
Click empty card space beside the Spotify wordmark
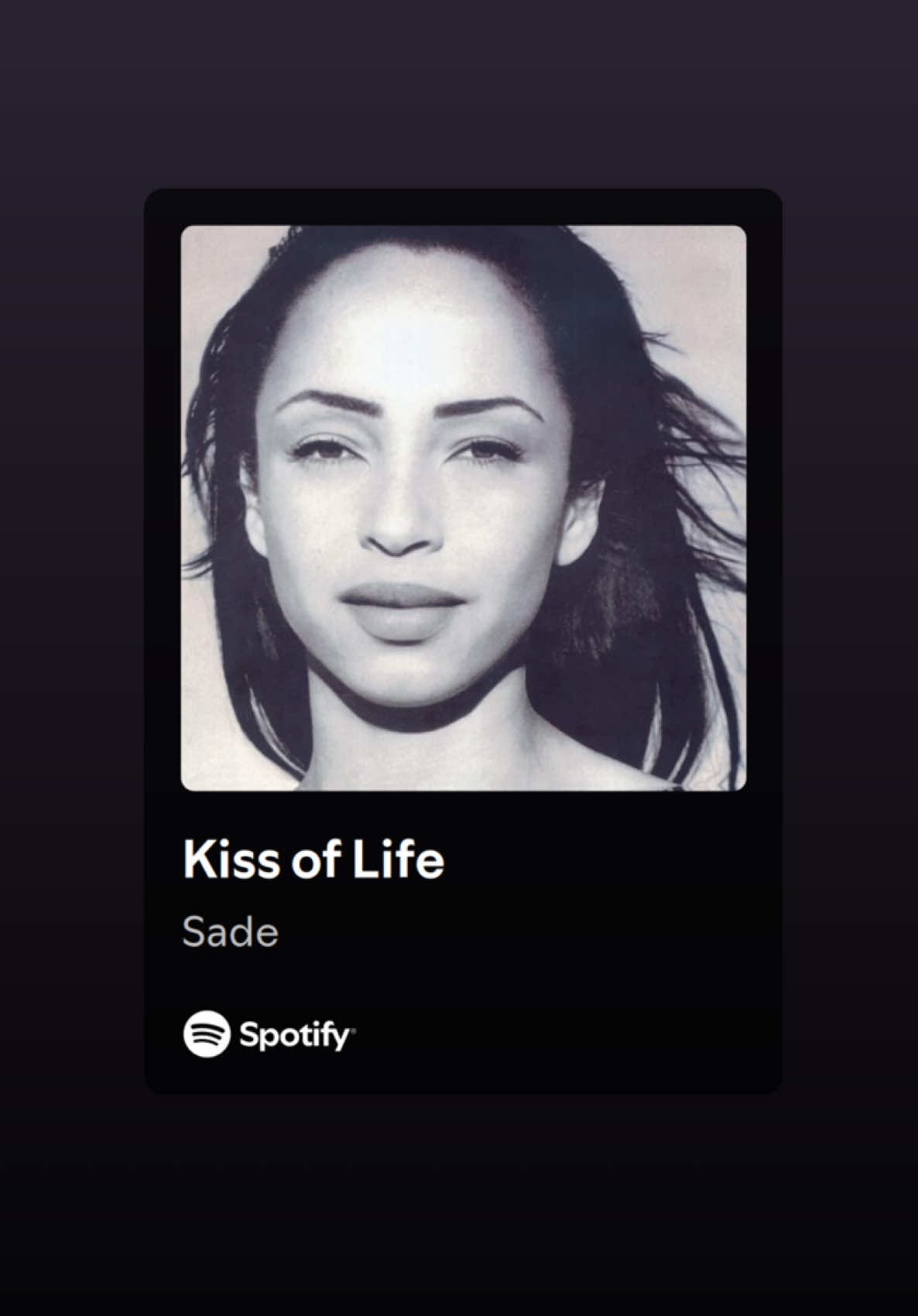[x=565, y=1035]
